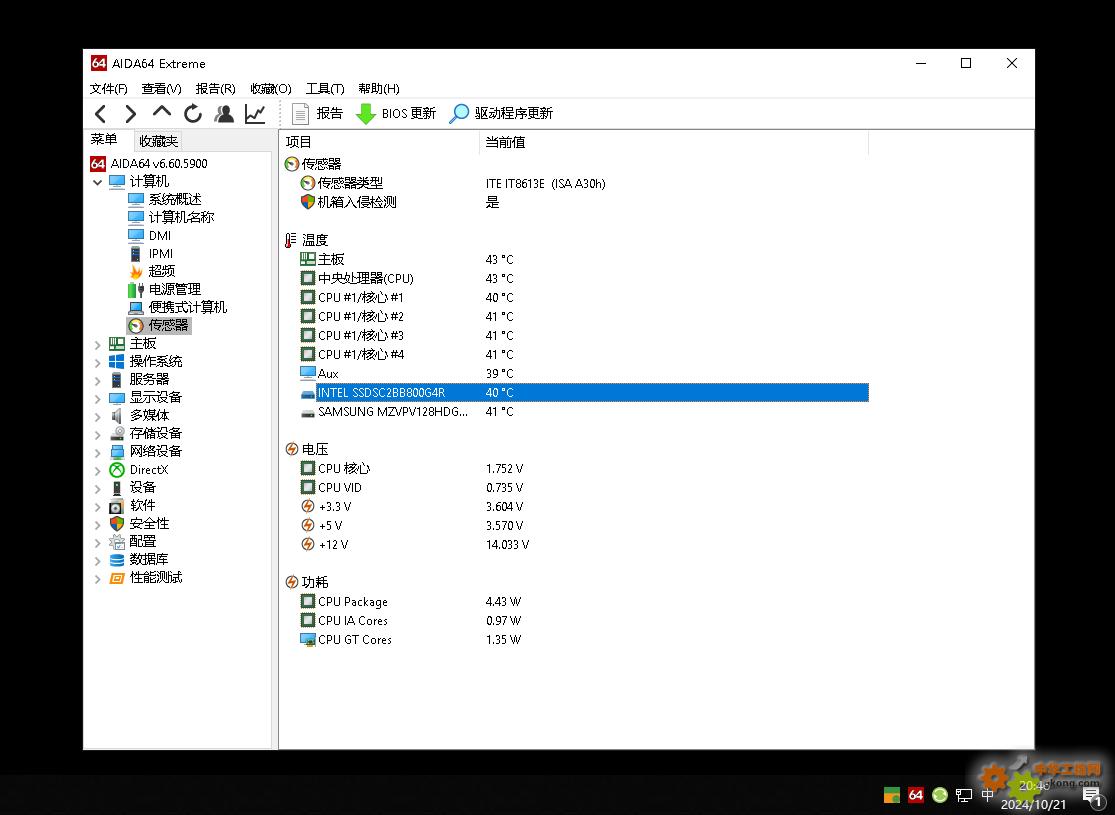Click BIOS 更新 green arrow button
1115x815 pixels.
coord(395,114)
